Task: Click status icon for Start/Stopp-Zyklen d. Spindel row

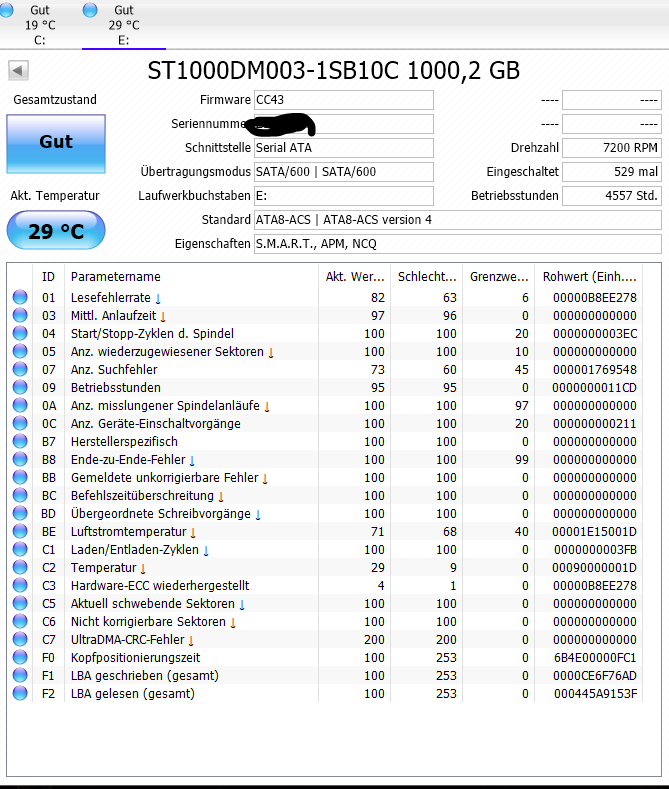Action: (20, 334)
